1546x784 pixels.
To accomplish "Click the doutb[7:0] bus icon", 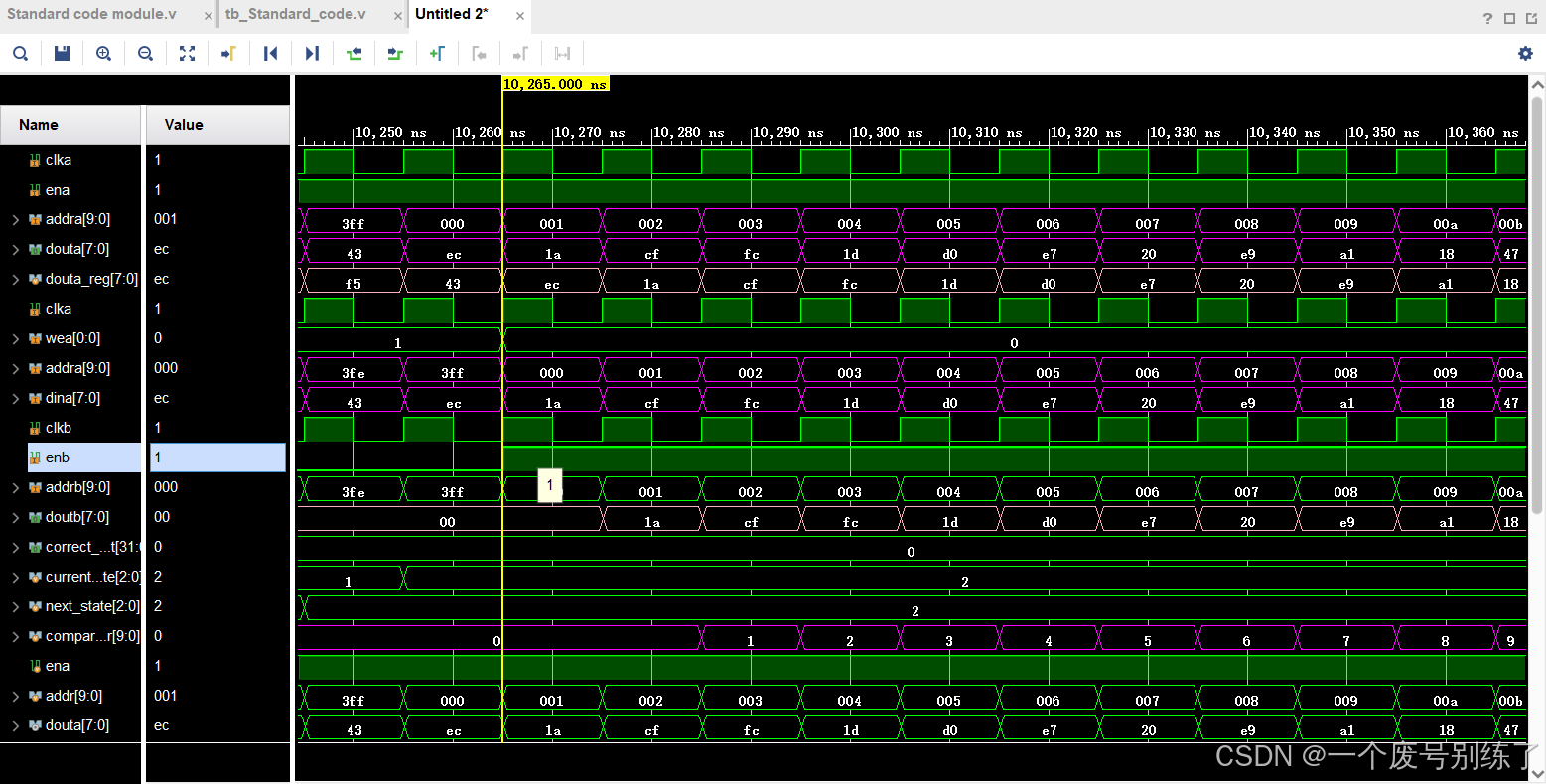I will tap(35, 517).
